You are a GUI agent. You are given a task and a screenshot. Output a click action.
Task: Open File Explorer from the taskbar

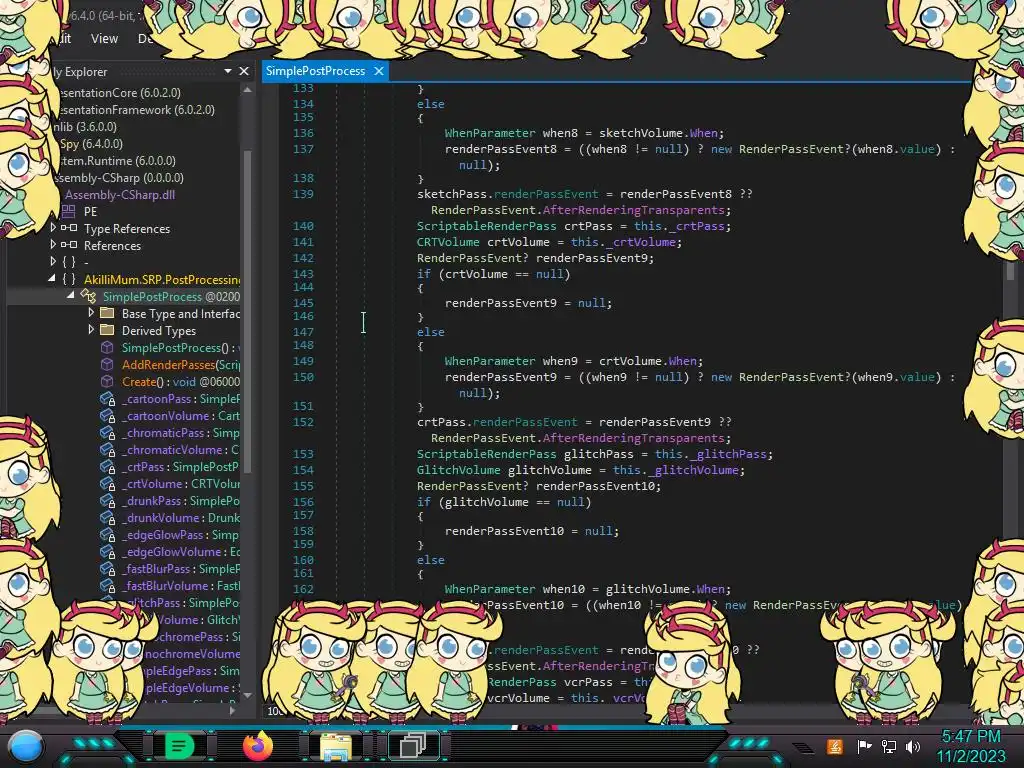(x=336, y=746)
